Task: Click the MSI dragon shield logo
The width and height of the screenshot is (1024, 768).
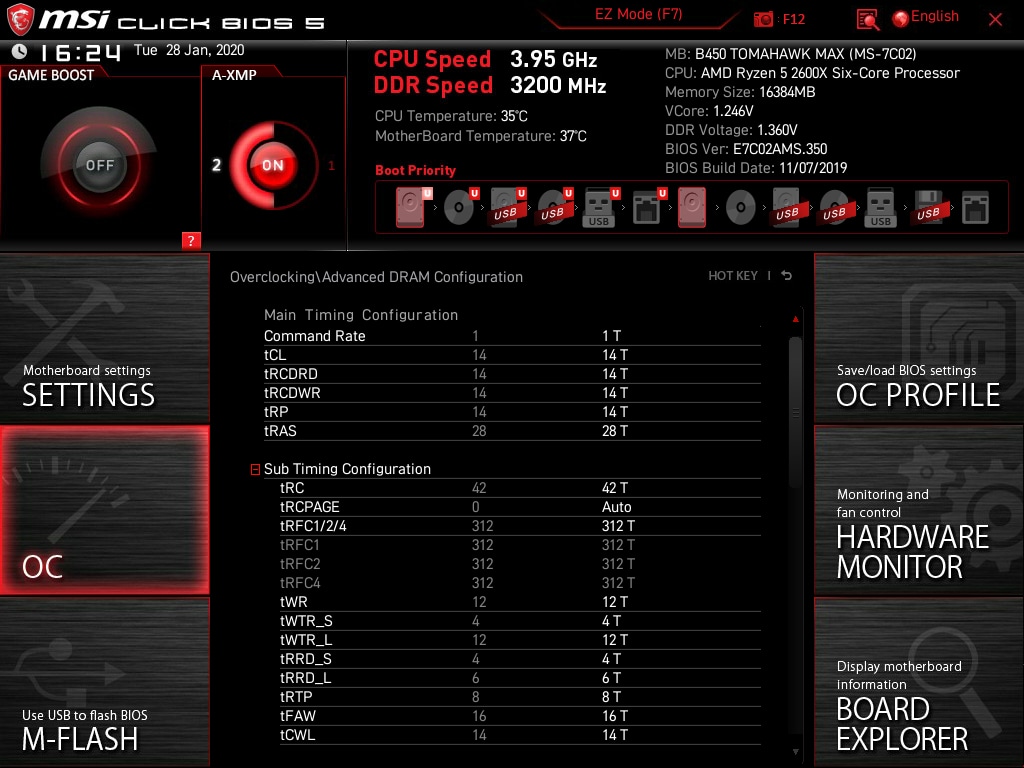Action: point(20,19)
